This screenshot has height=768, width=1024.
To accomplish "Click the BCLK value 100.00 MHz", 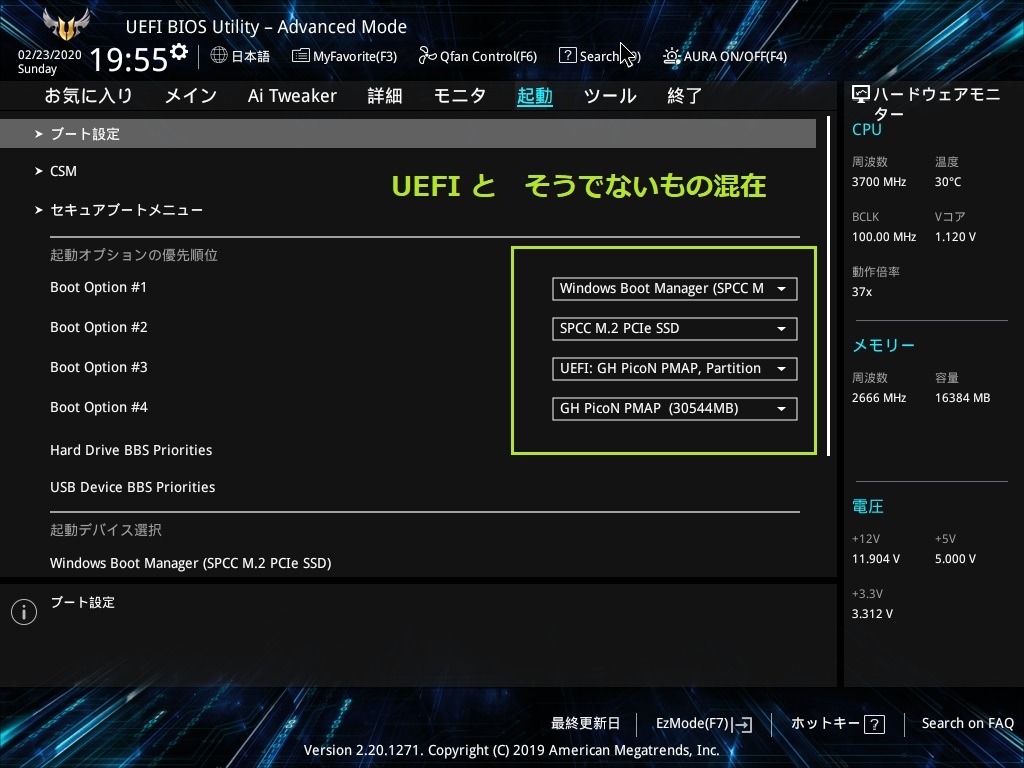I will pos(884,237).
